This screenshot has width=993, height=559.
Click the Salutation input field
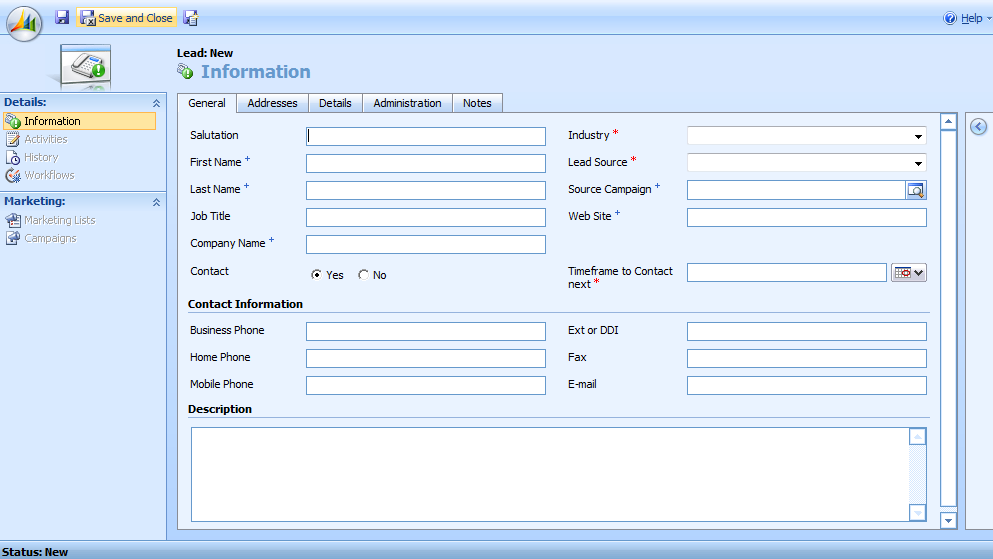(426, 136)
